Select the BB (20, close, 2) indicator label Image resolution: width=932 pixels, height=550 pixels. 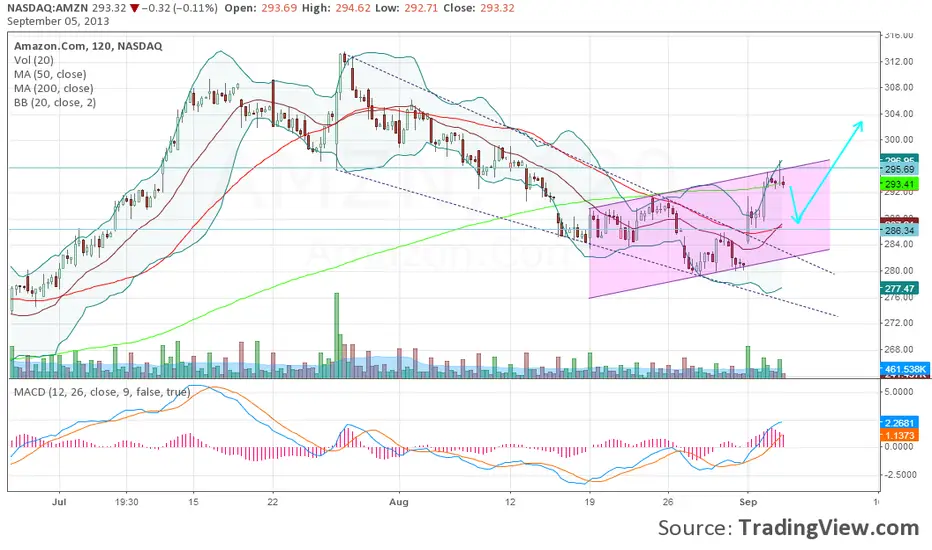tap(55, 102)
